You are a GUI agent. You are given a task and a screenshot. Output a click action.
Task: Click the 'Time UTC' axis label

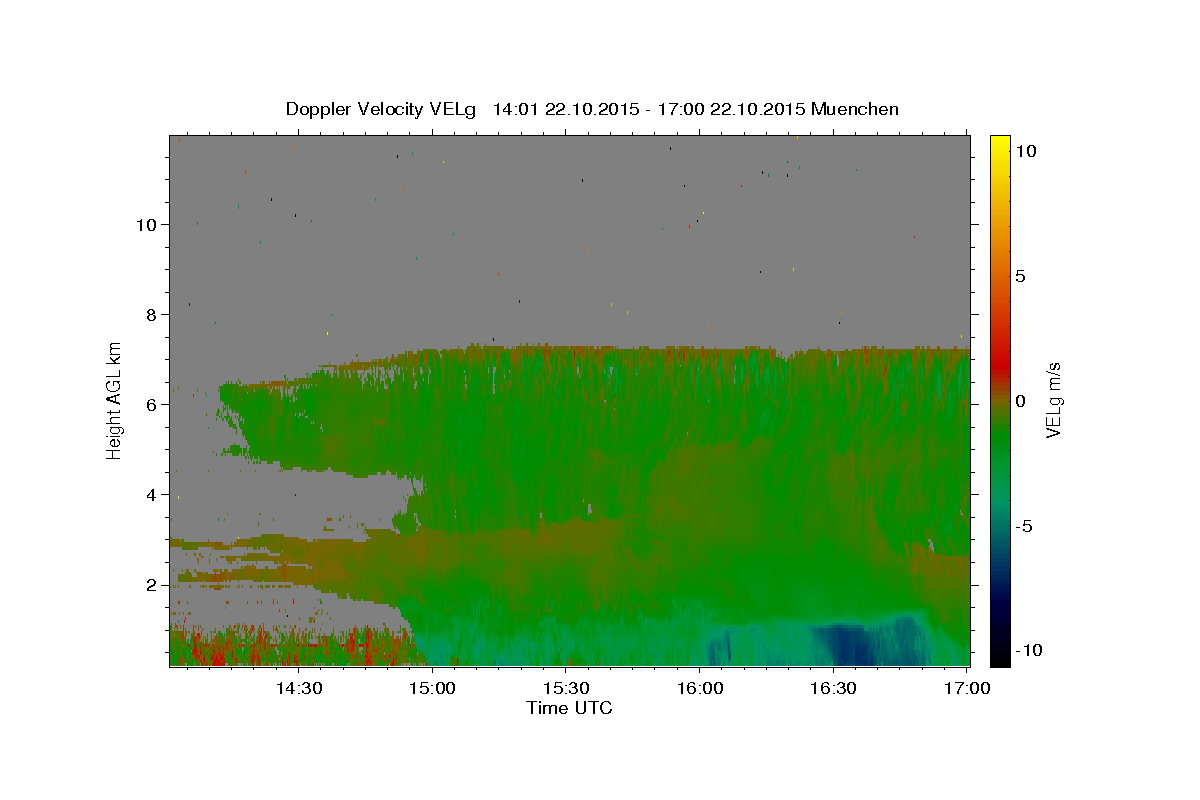569,708
